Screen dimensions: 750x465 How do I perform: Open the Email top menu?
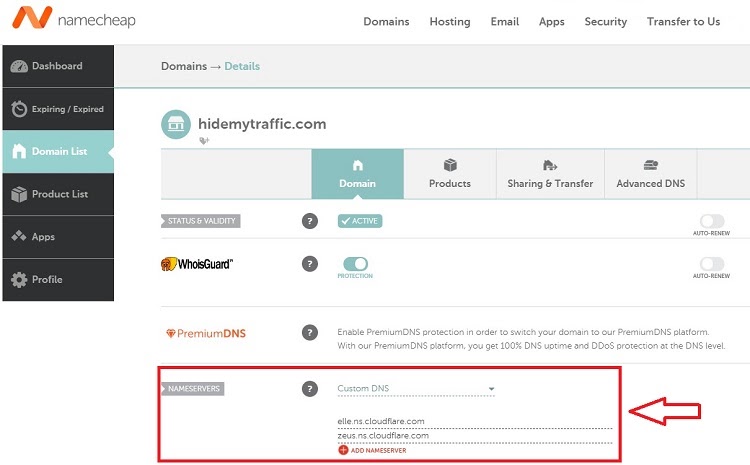coord(505,22)
